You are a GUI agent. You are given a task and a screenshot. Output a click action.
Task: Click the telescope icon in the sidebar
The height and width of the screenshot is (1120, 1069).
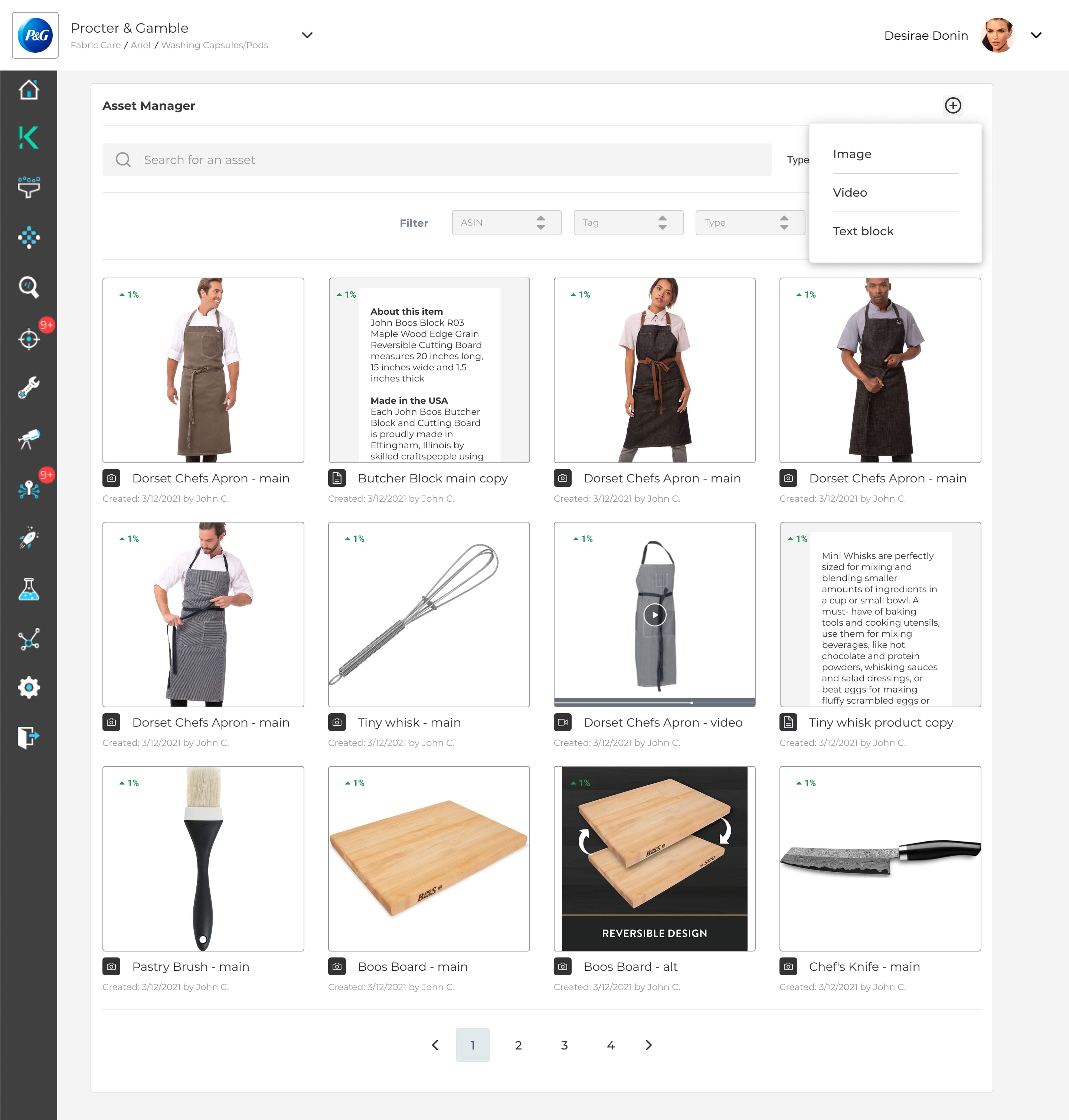click(29, 439)
